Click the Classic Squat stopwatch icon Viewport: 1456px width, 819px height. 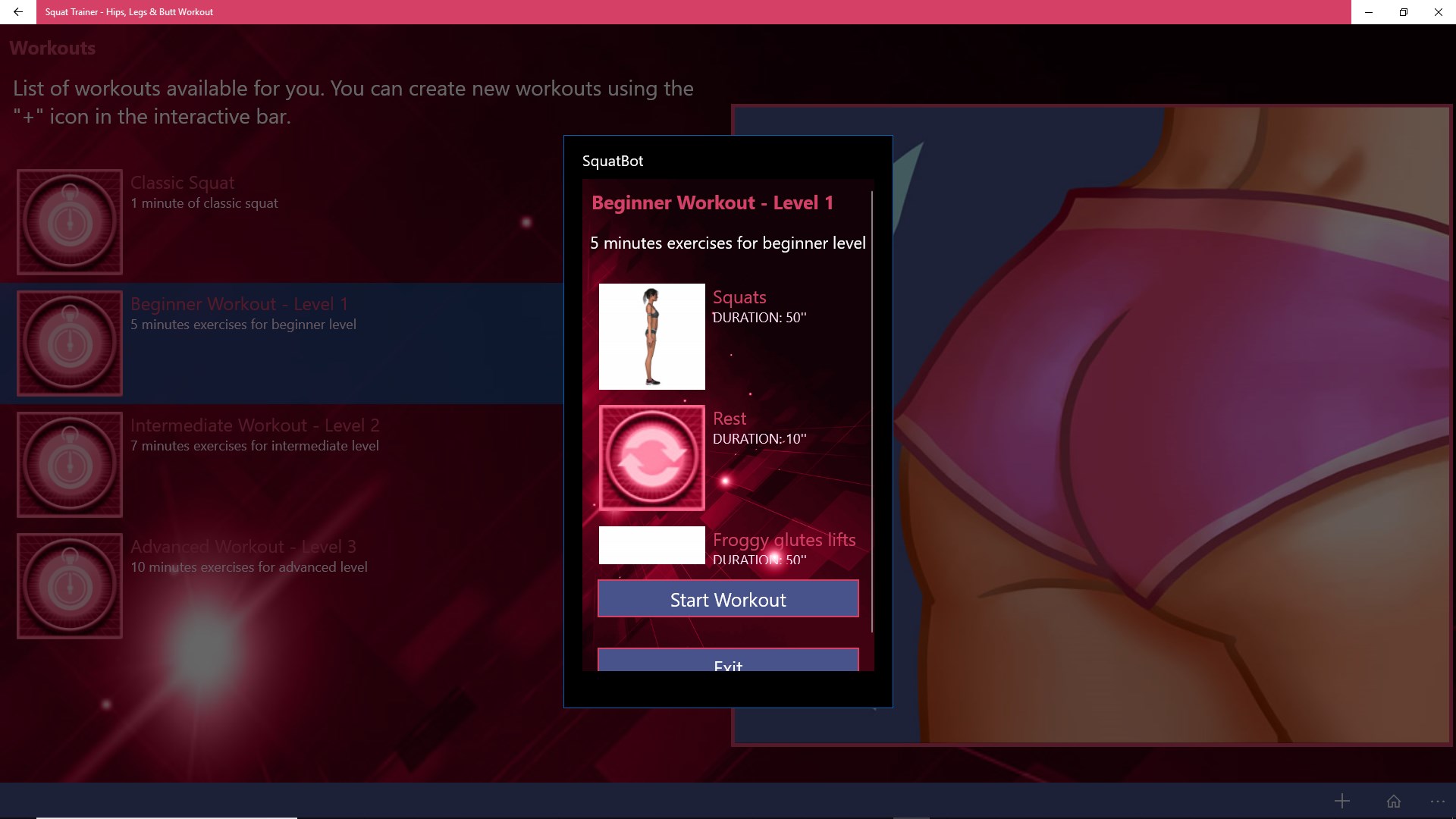[70, 222]
